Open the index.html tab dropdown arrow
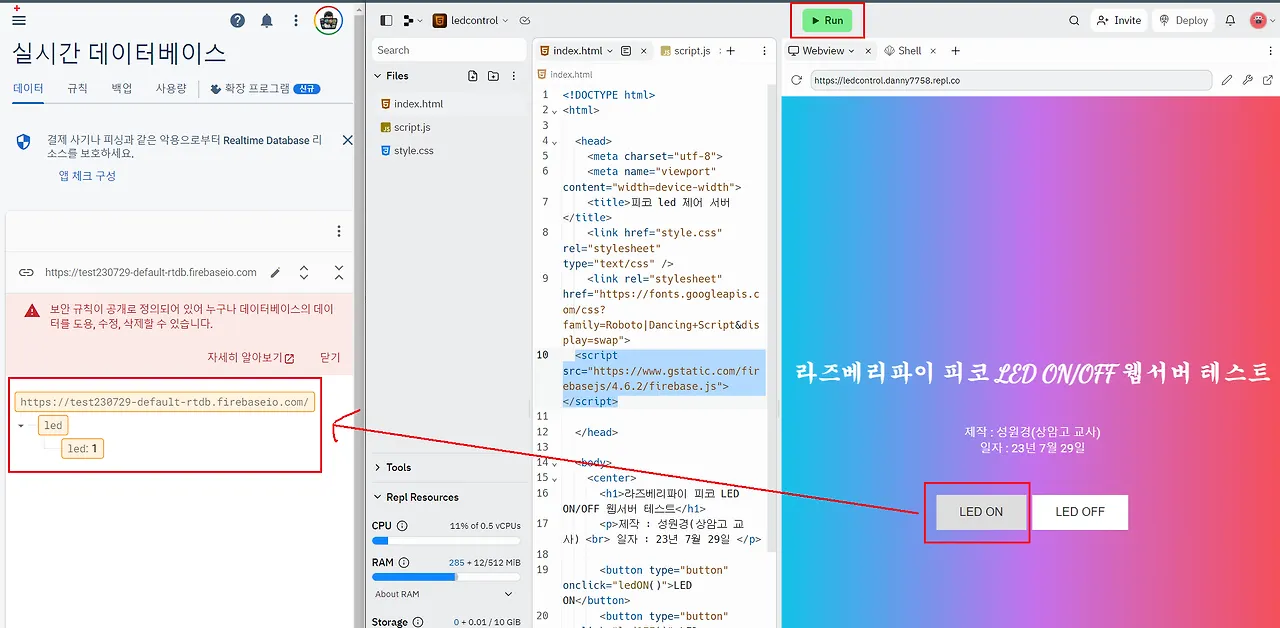Viewport: 1280px width, 628px height. point(611,51)
